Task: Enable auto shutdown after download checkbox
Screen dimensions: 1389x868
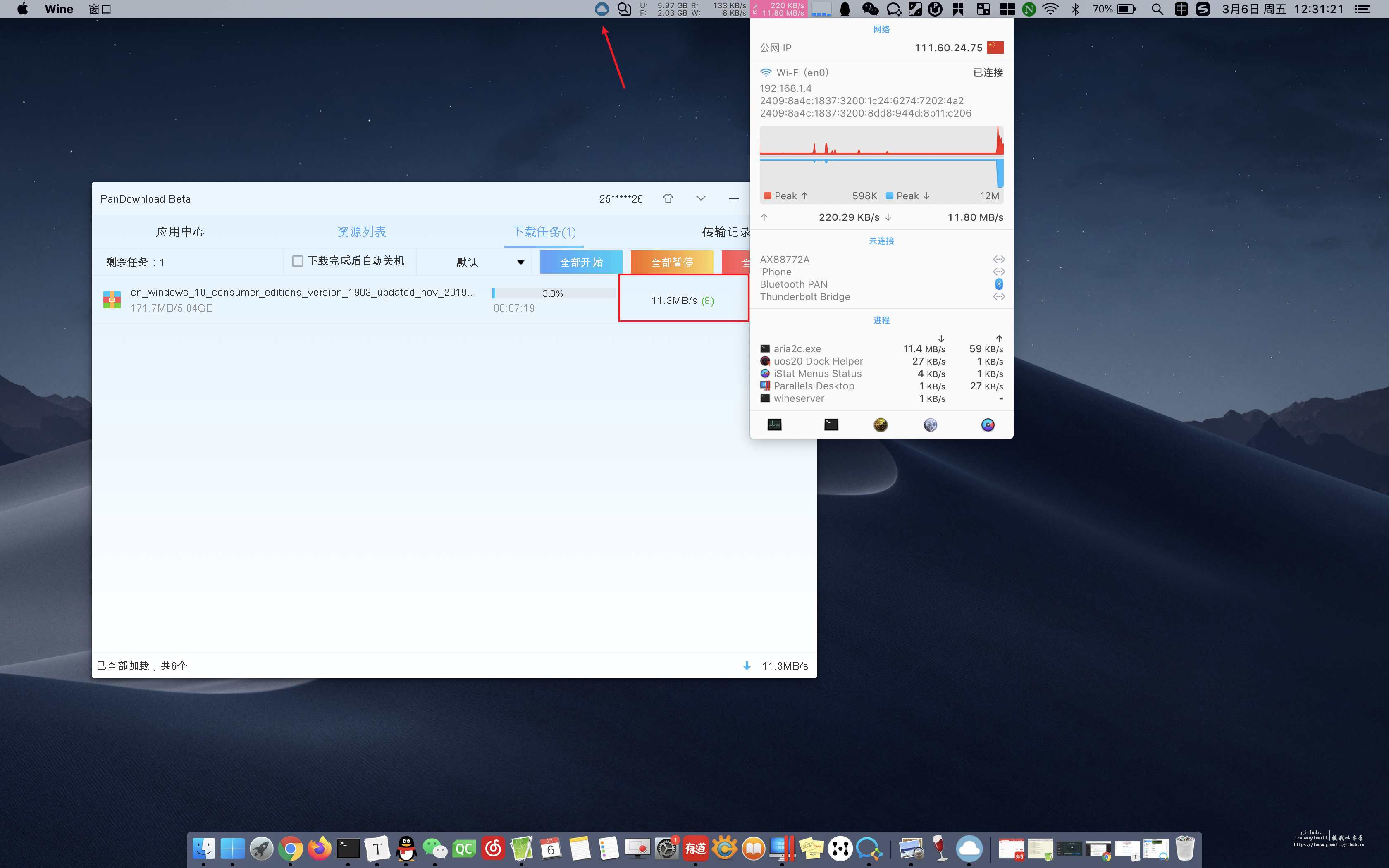Action: coord(297,261)
